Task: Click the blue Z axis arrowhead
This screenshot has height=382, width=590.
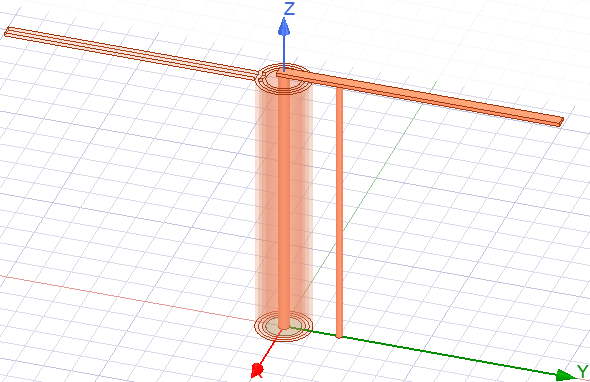Action: 284,27
